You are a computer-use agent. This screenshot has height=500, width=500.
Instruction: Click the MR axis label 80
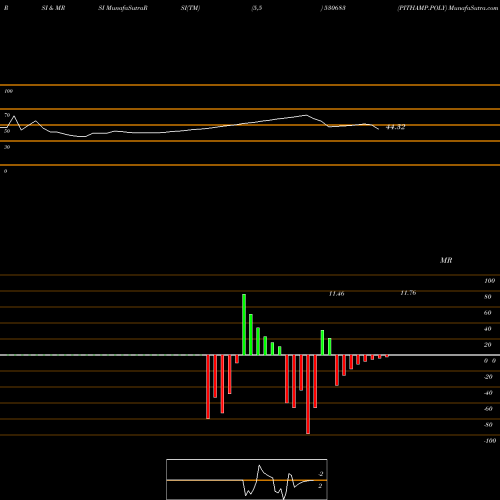pos(488,297)
